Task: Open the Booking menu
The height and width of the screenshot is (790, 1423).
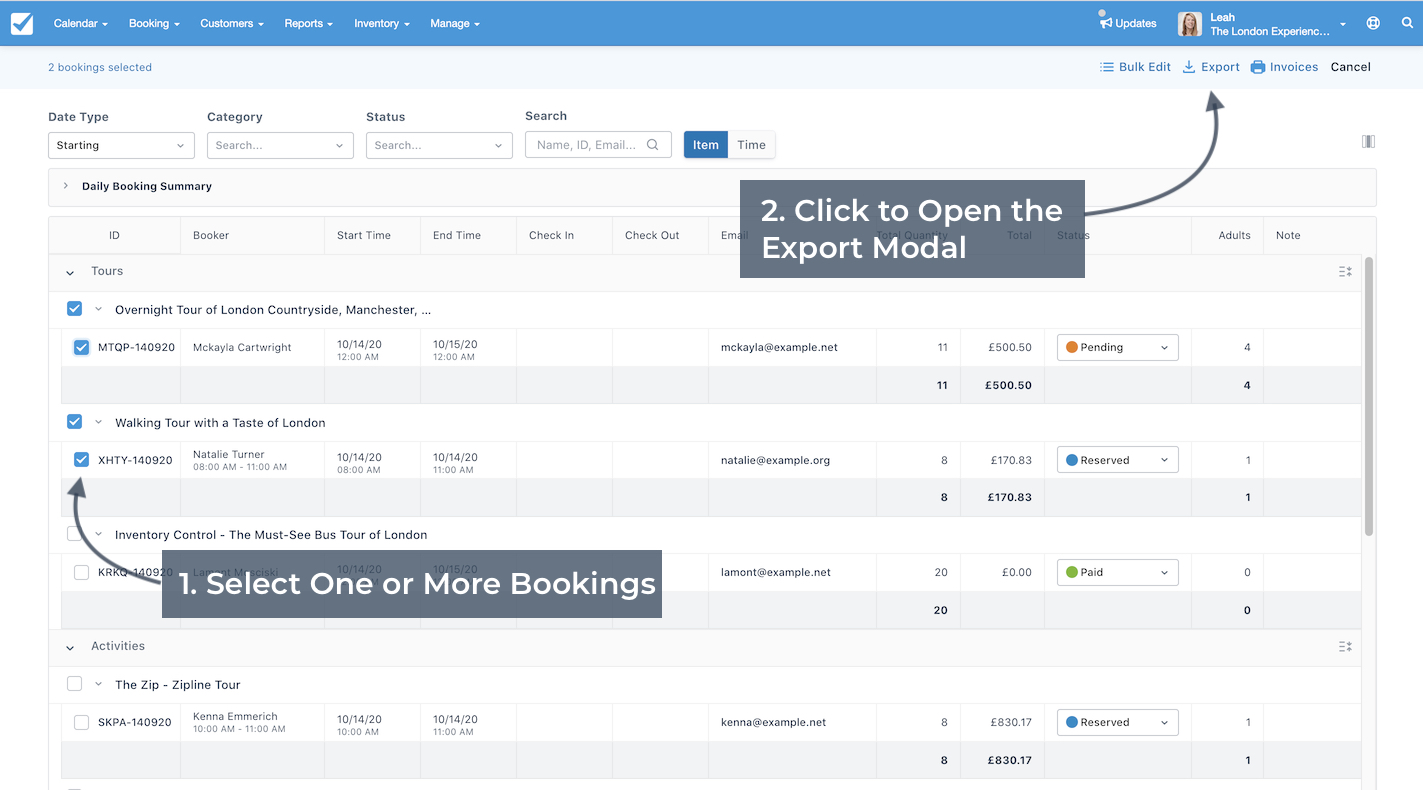Action: (x=154, y=23)
